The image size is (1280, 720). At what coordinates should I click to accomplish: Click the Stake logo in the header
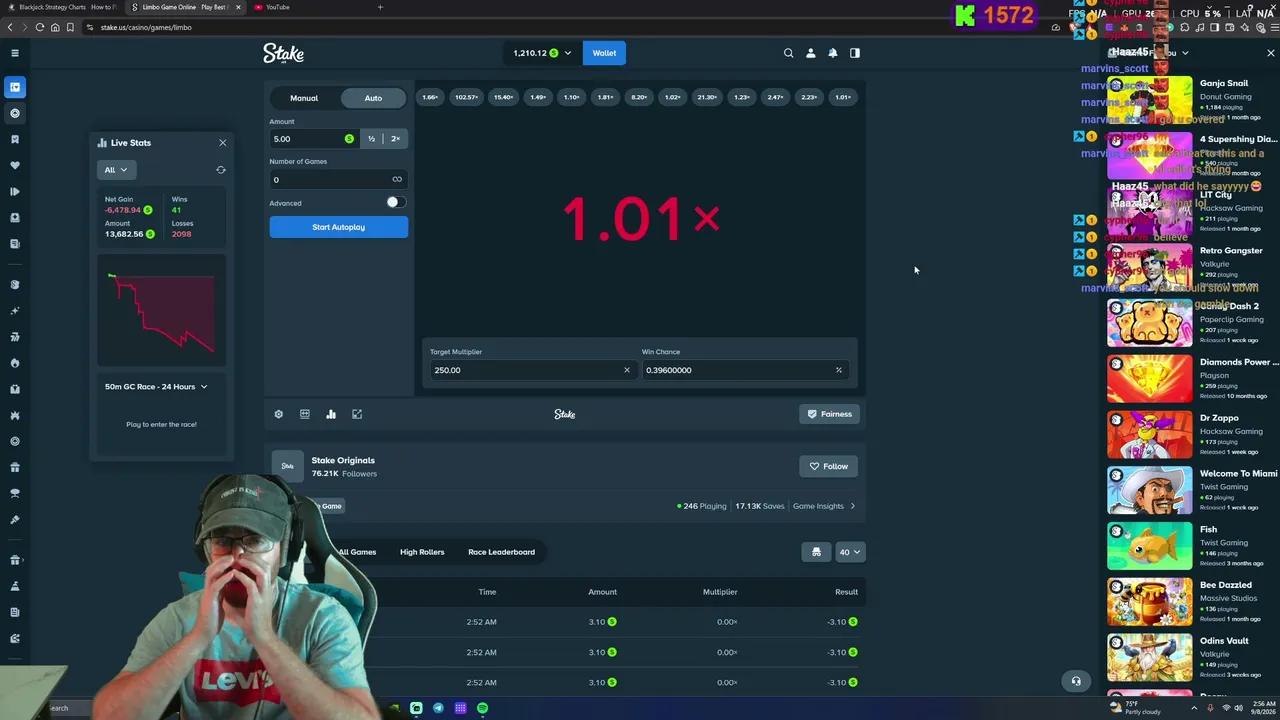click(x=283, y=53)
